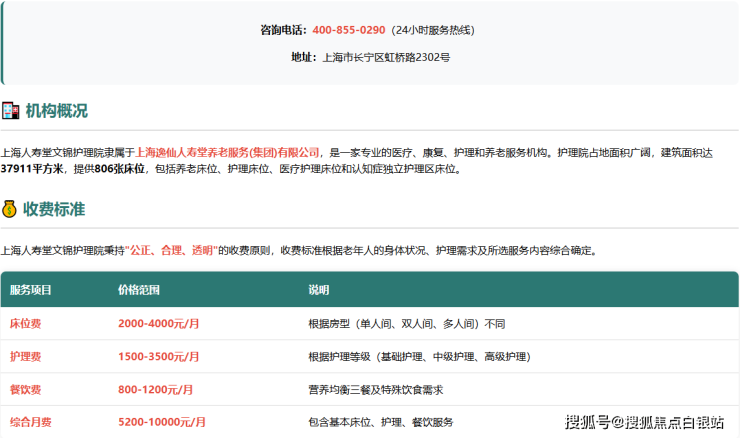Open the 上海逸仙人寿堂养老服务(集团)有限公司 red link

tap(228, 153)
